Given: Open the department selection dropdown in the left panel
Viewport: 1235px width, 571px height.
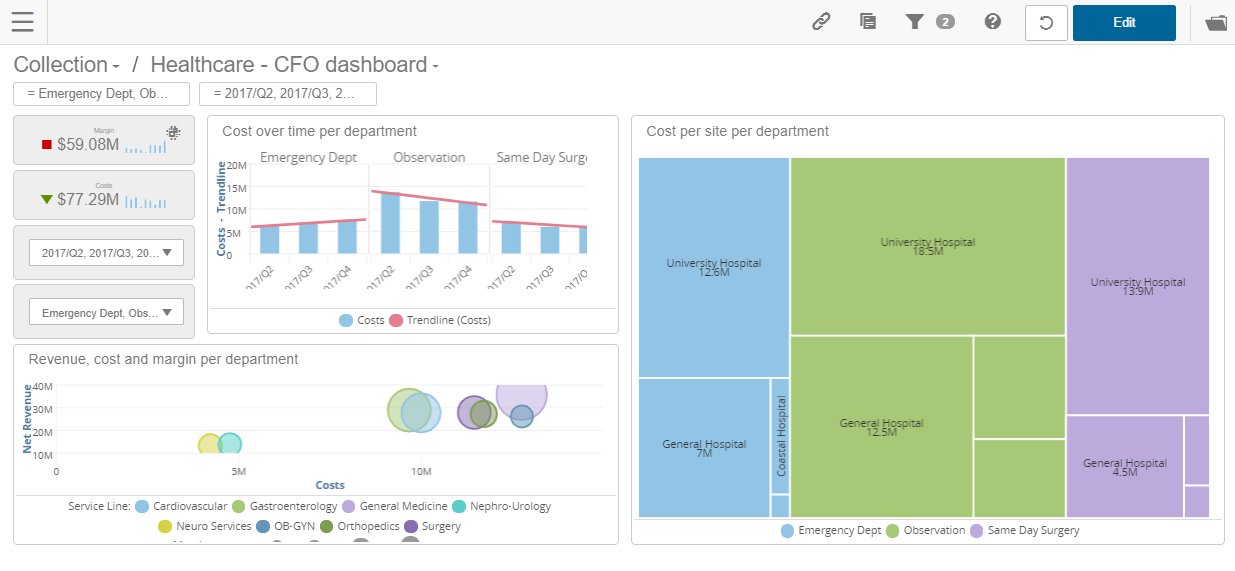Looking at the screenshot, I should 107,312.
